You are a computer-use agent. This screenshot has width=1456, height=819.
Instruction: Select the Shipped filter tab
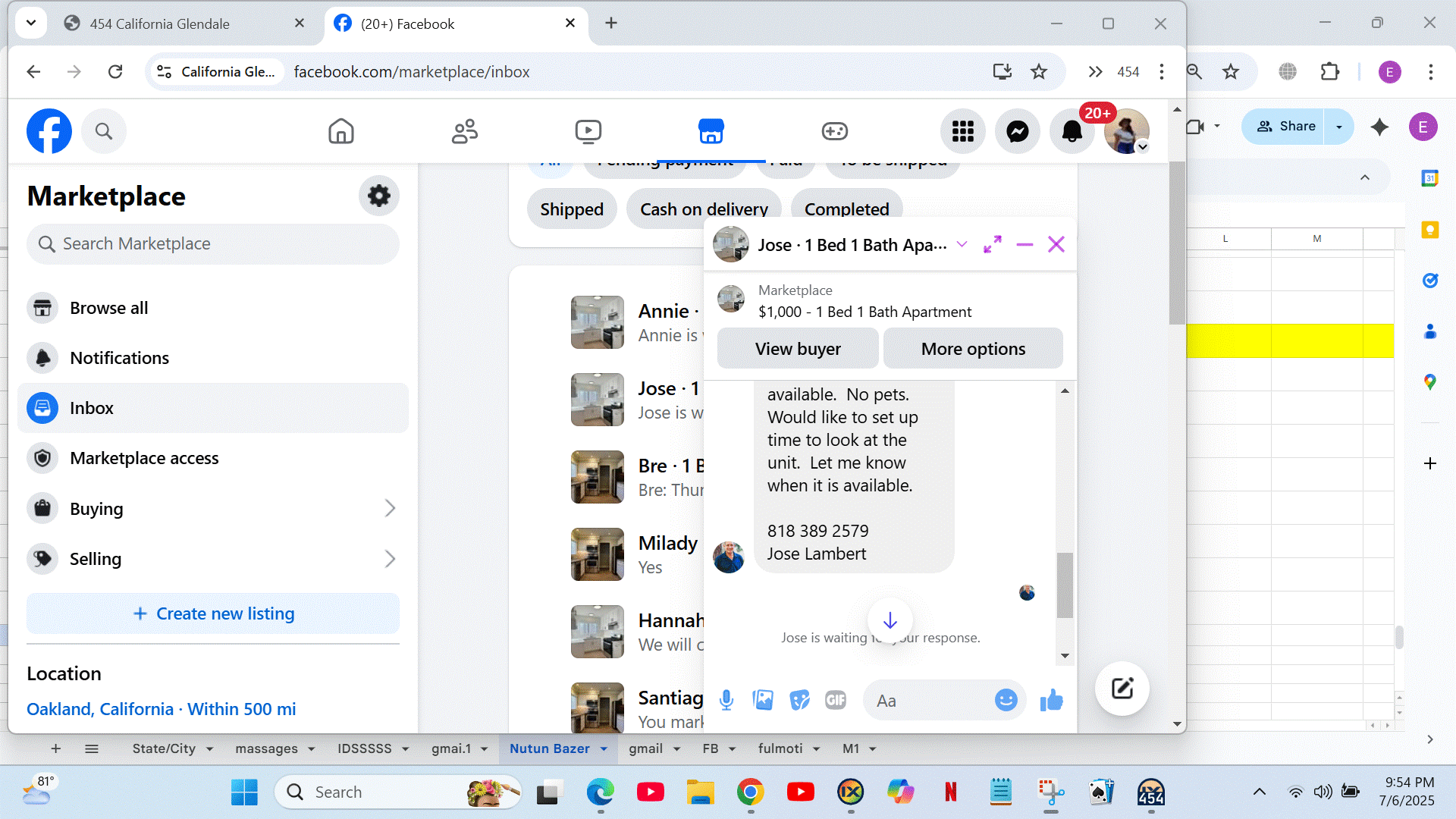572,209
